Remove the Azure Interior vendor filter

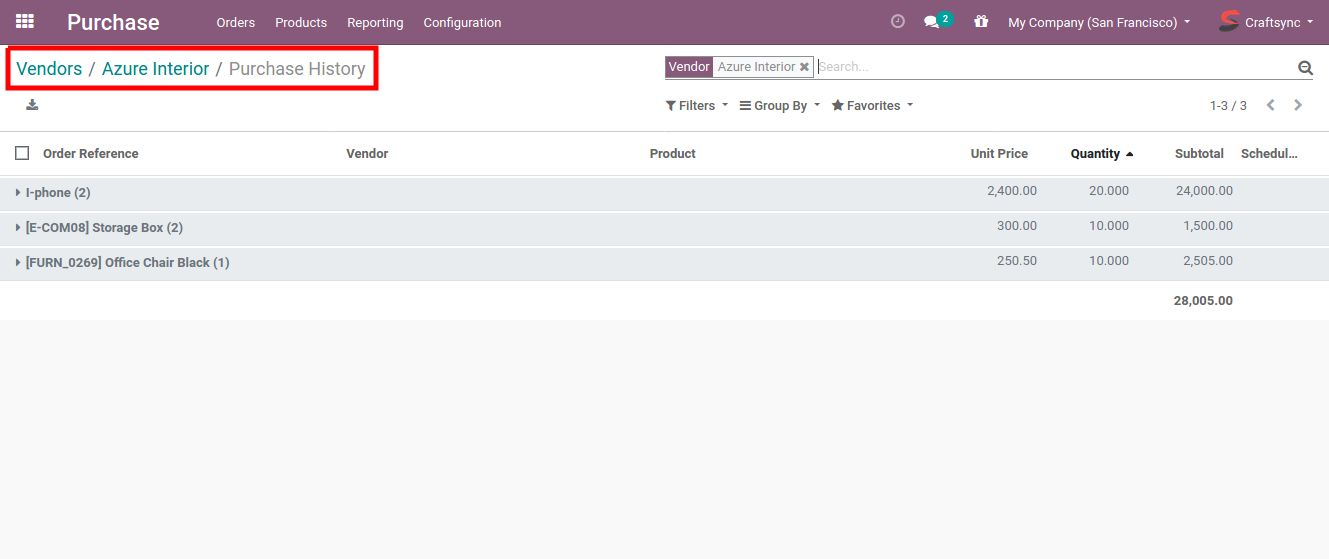pyautogui.click(x=804, y=67)
